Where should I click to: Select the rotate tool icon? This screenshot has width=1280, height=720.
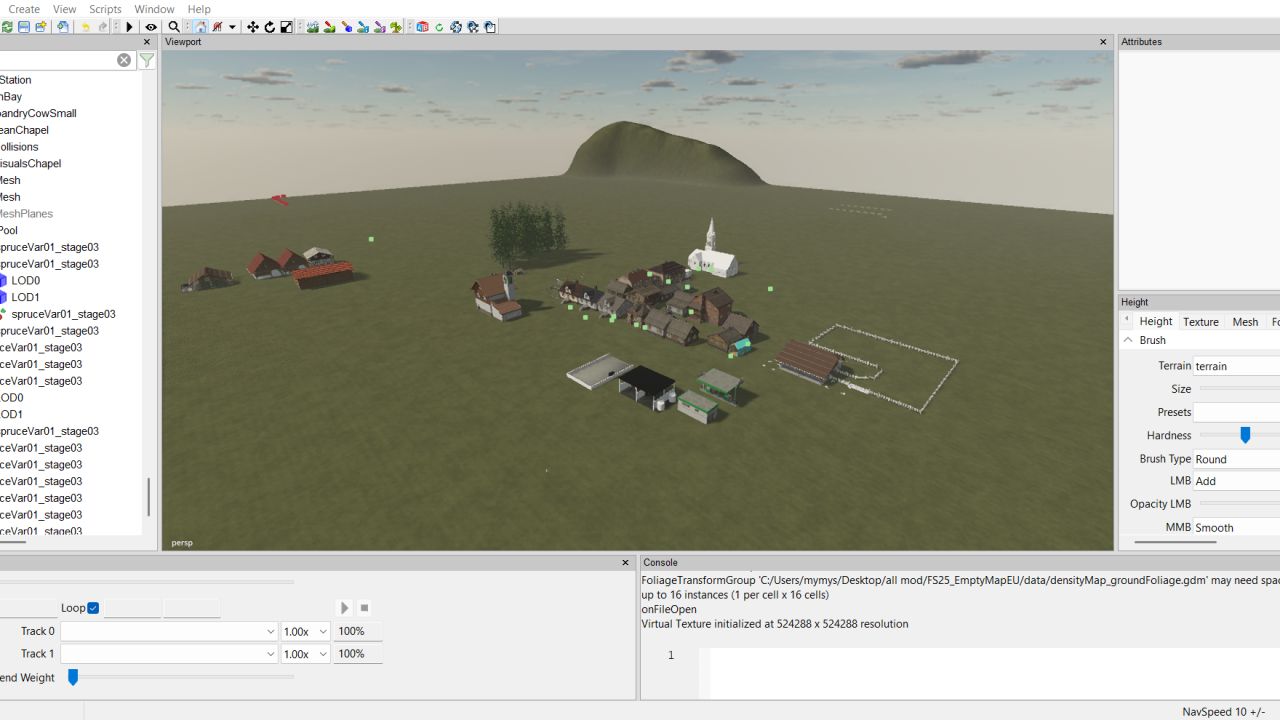tap(270, 27)
